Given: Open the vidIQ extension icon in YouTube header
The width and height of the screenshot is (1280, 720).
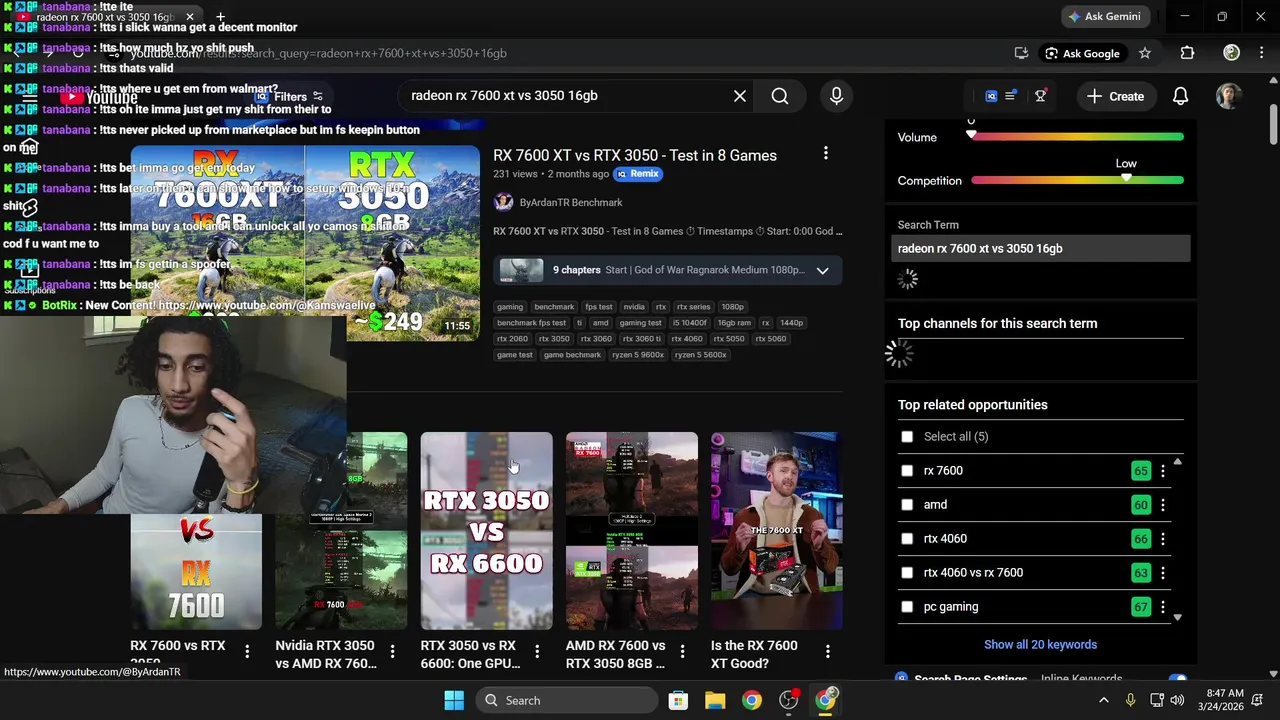Looking at the screenshot, I should [991, 96].
